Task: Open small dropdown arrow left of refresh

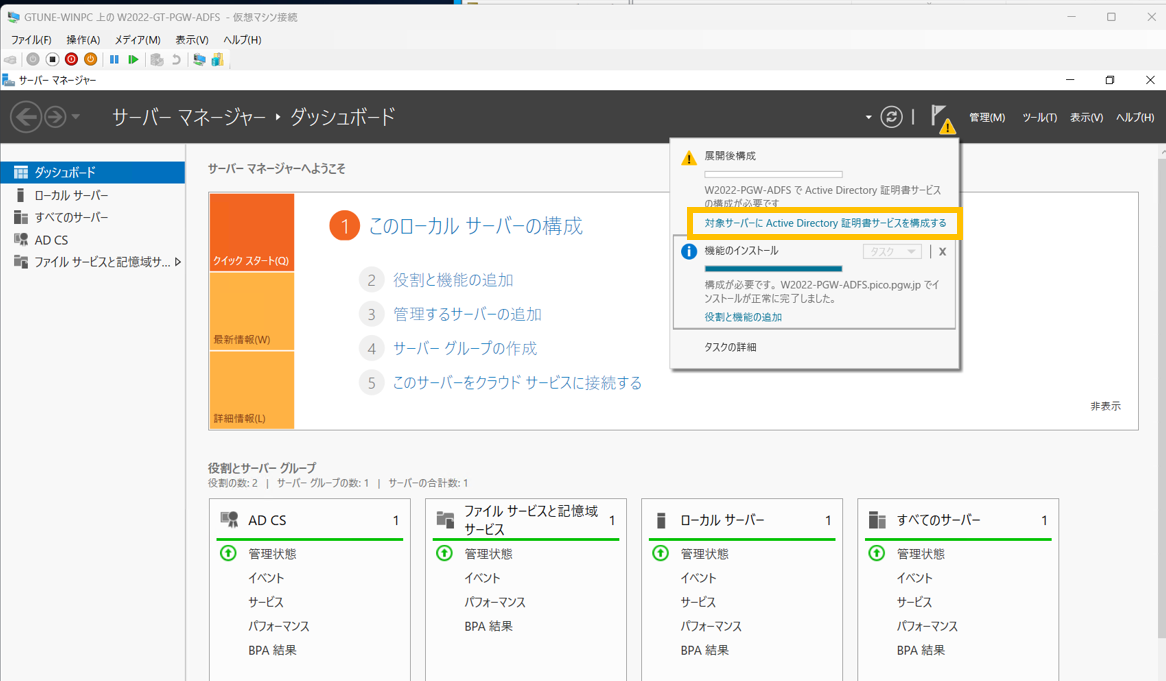Action: pyautogui.click(x=868, y=117)
